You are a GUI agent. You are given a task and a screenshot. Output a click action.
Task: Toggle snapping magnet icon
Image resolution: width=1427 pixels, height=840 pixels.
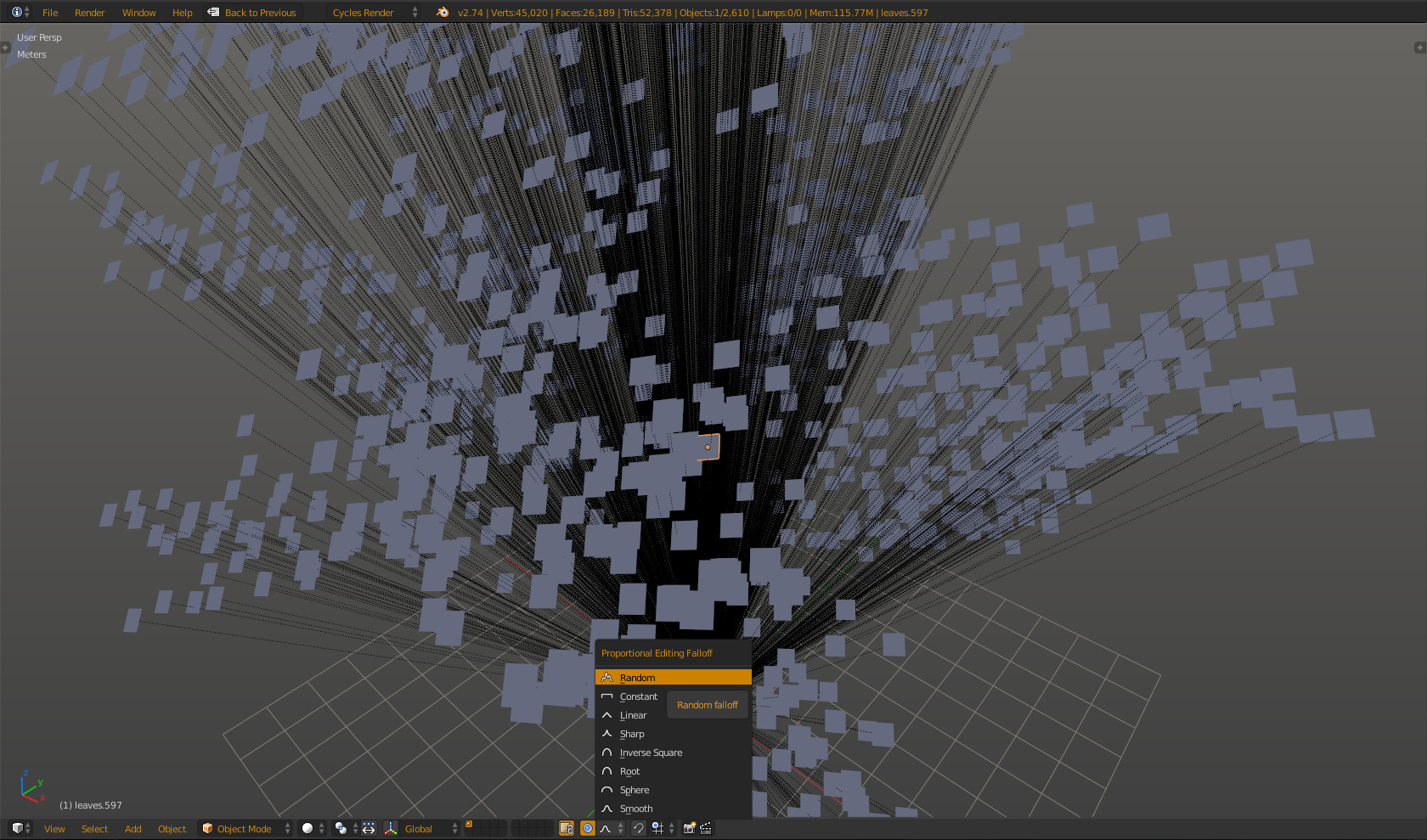(638, 828)
